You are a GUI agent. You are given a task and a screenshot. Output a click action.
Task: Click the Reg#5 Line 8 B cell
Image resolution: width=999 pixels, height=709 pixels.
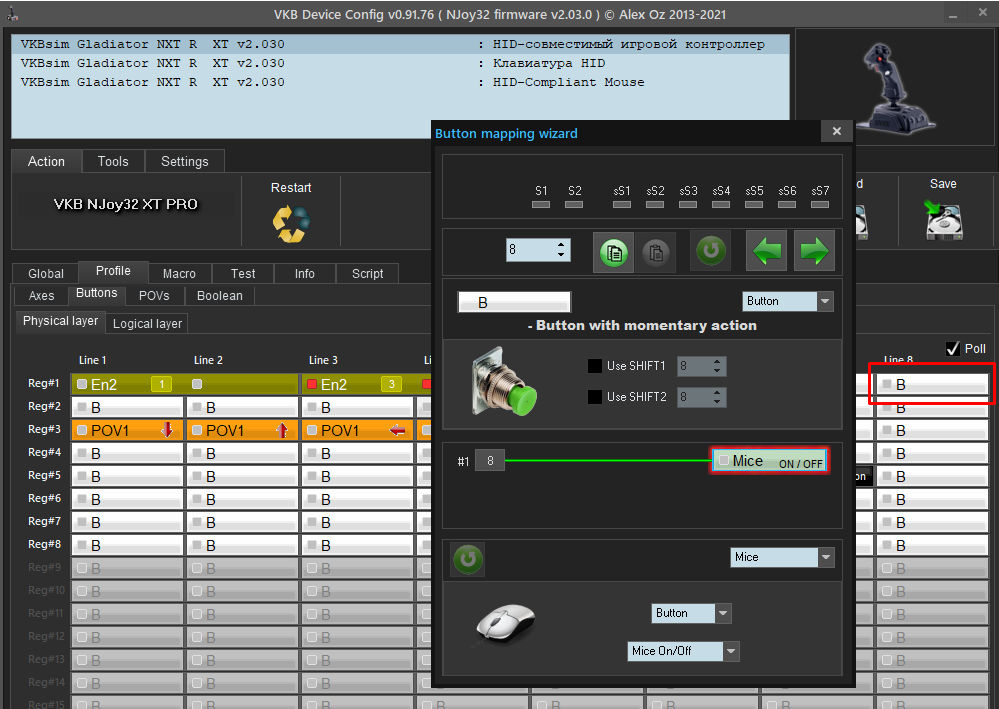pyautogui.click(x=933, y=476)
